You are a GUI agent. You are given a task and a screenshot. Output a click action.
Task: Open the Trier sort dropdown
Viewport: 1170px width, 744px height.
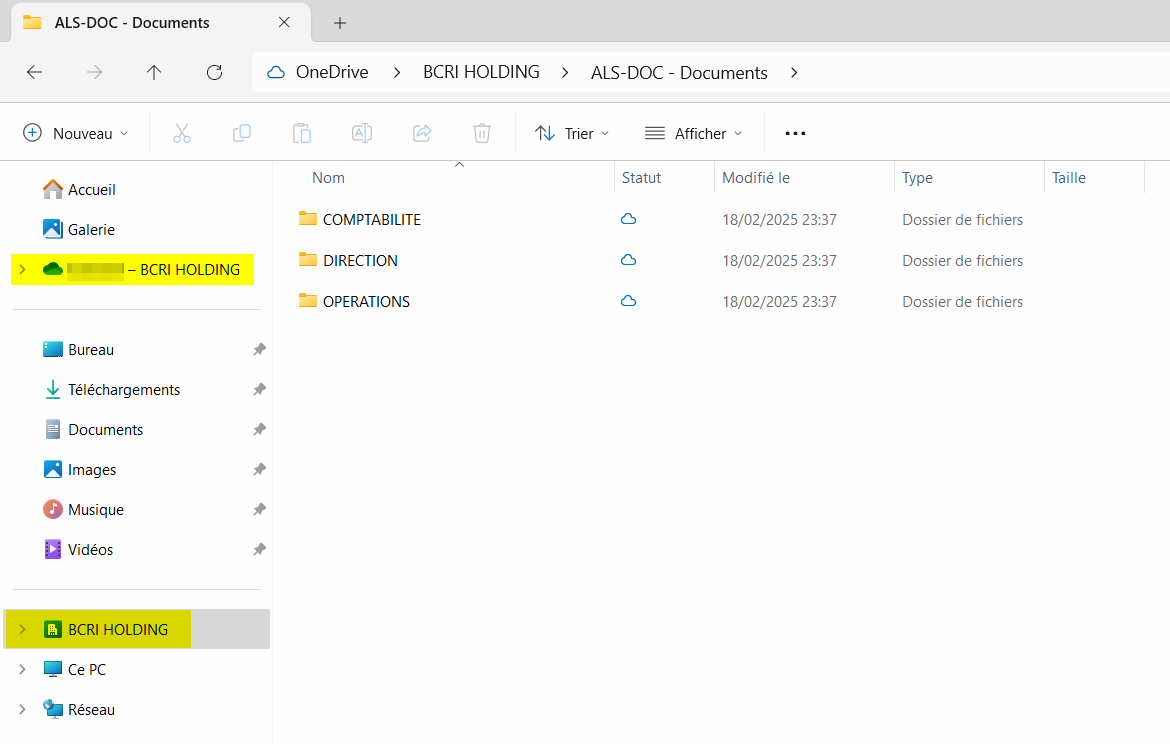(x=572, y=134)
